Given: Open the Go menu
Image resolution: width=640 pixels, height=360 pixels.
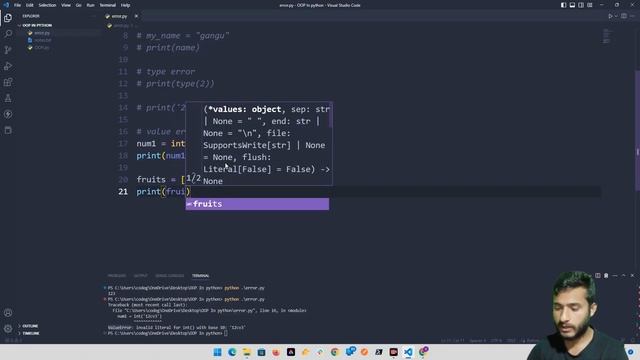Looking at the screenshot, I should [x=78, y=5].
